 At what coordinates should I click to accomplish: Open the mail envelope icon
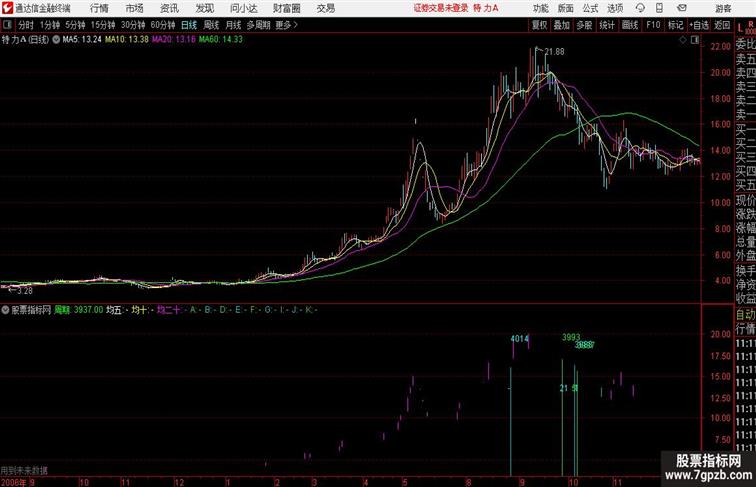[682, 8]
